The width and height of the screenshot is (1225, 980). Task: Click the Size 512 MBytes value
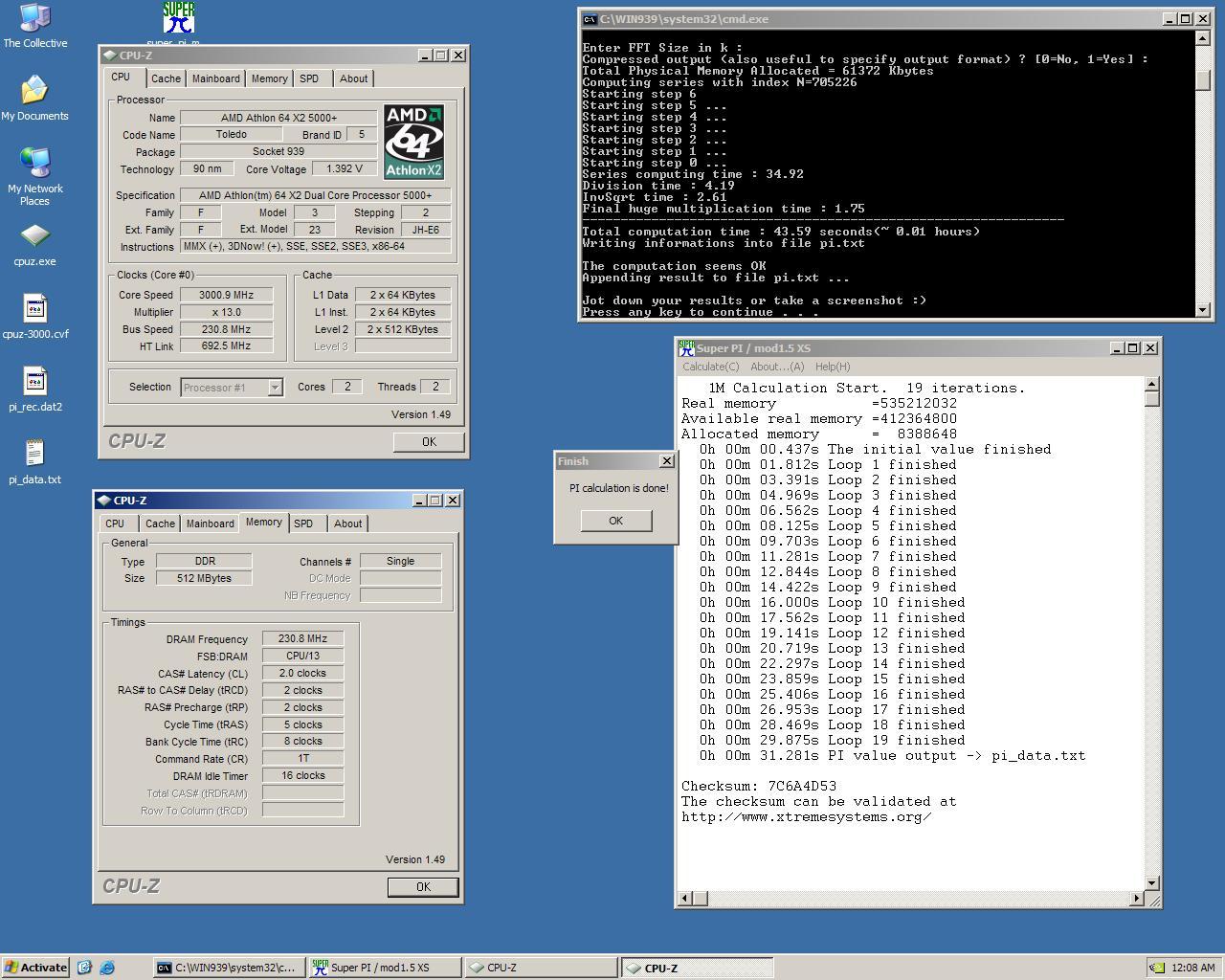pyautogui.click(x=204, y=578)
